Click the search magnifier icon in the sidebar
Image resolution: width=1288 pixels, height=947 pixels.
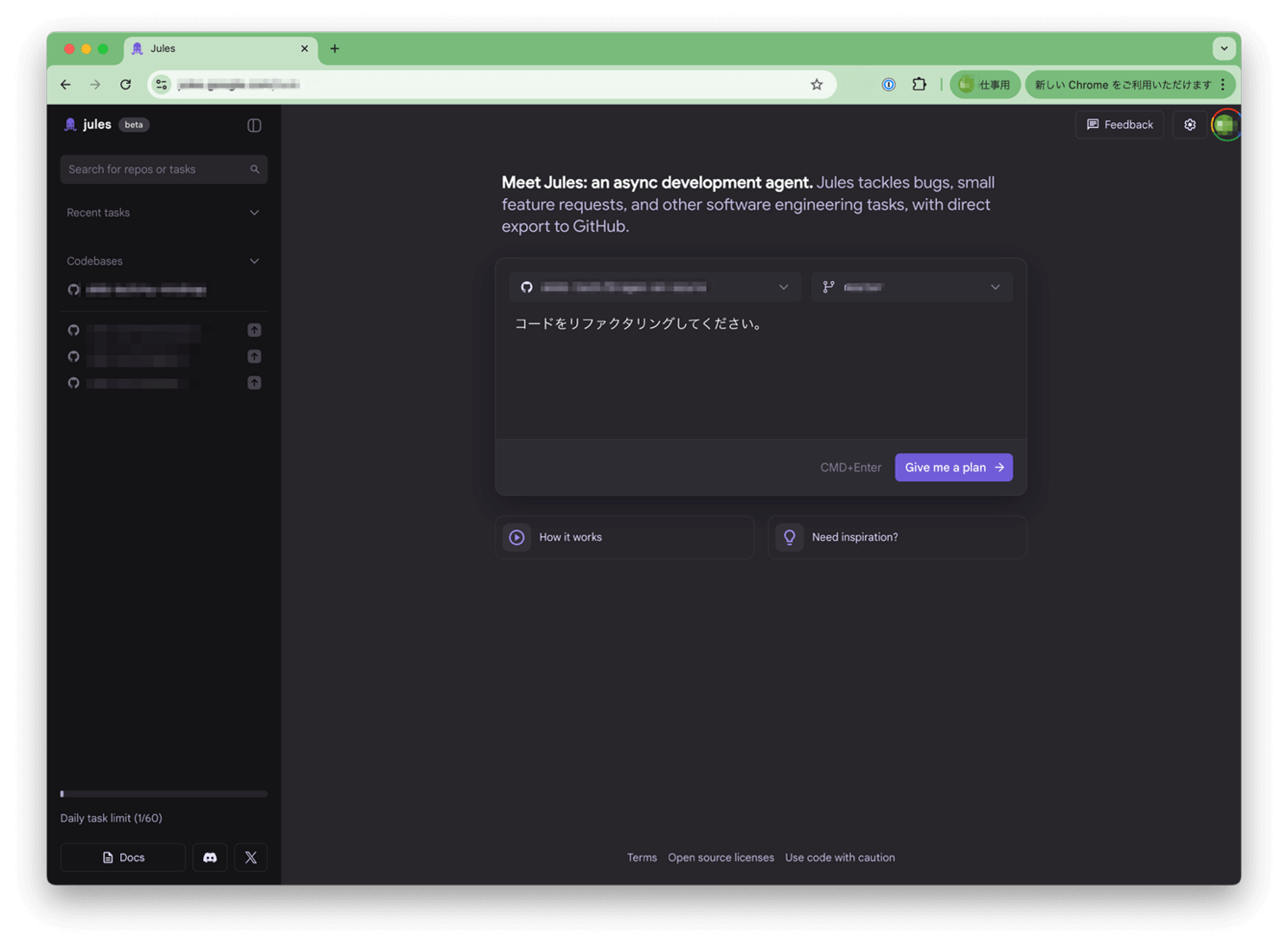click(254, 170)
